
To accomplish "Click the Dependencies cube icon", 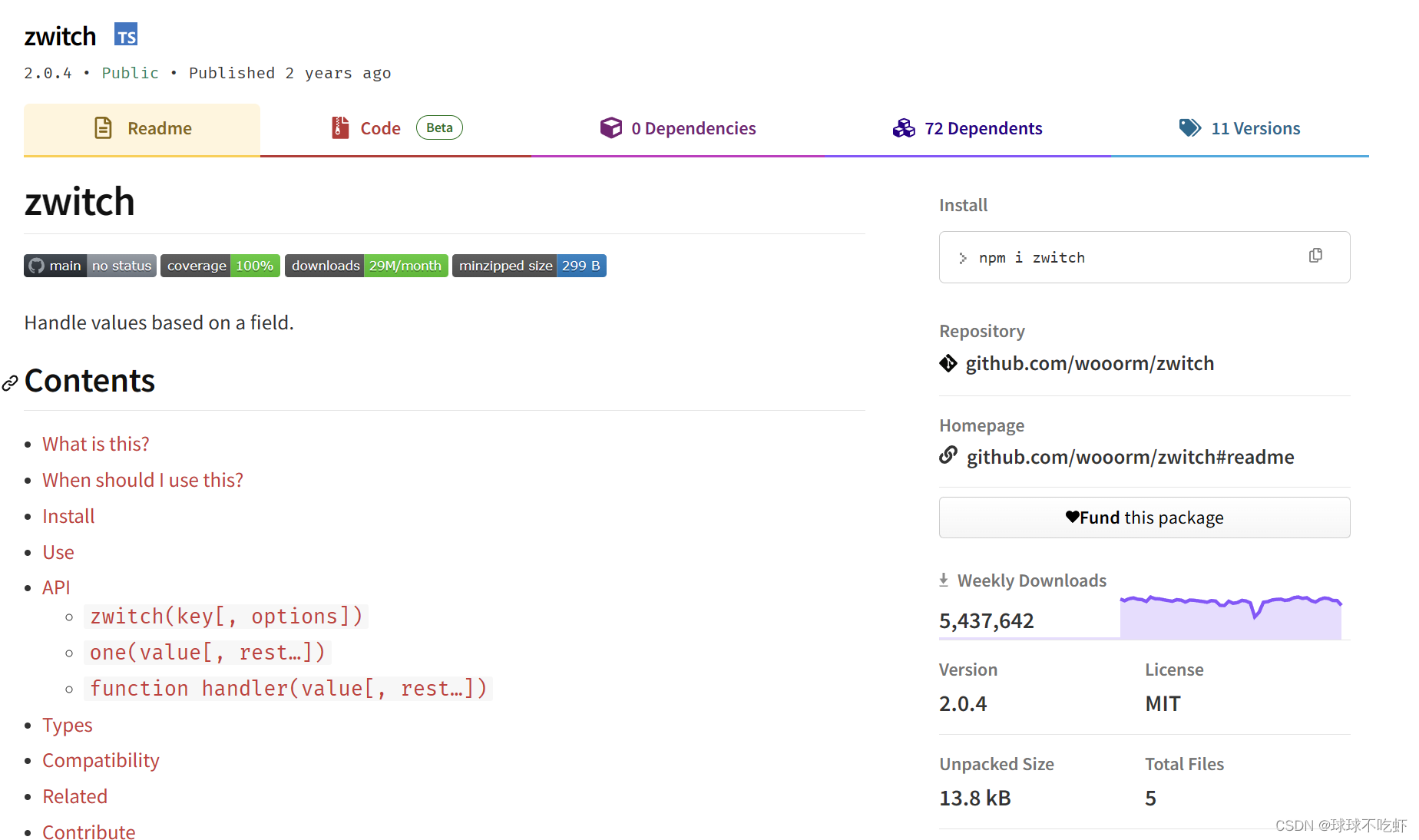I will click(x=610, y=127).
